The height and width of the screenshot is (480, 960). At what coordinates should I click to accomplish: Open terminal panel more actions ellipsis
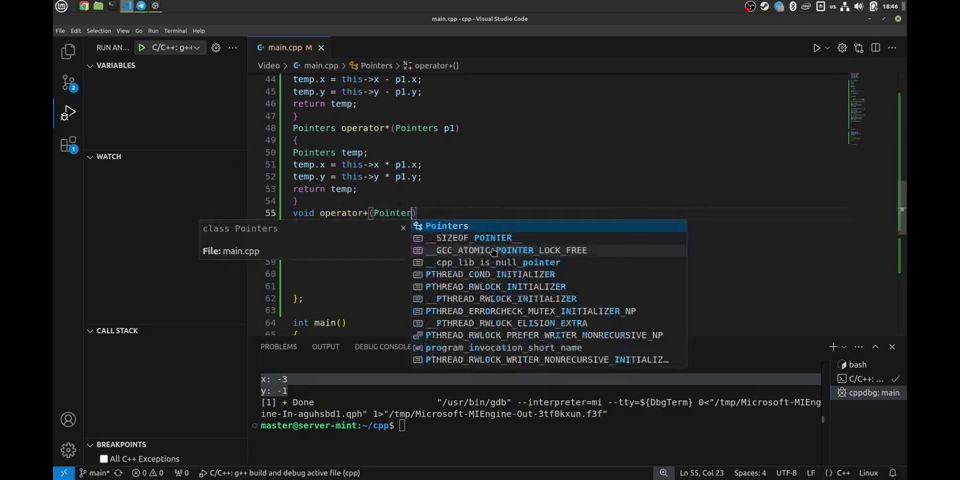(858, 347)
